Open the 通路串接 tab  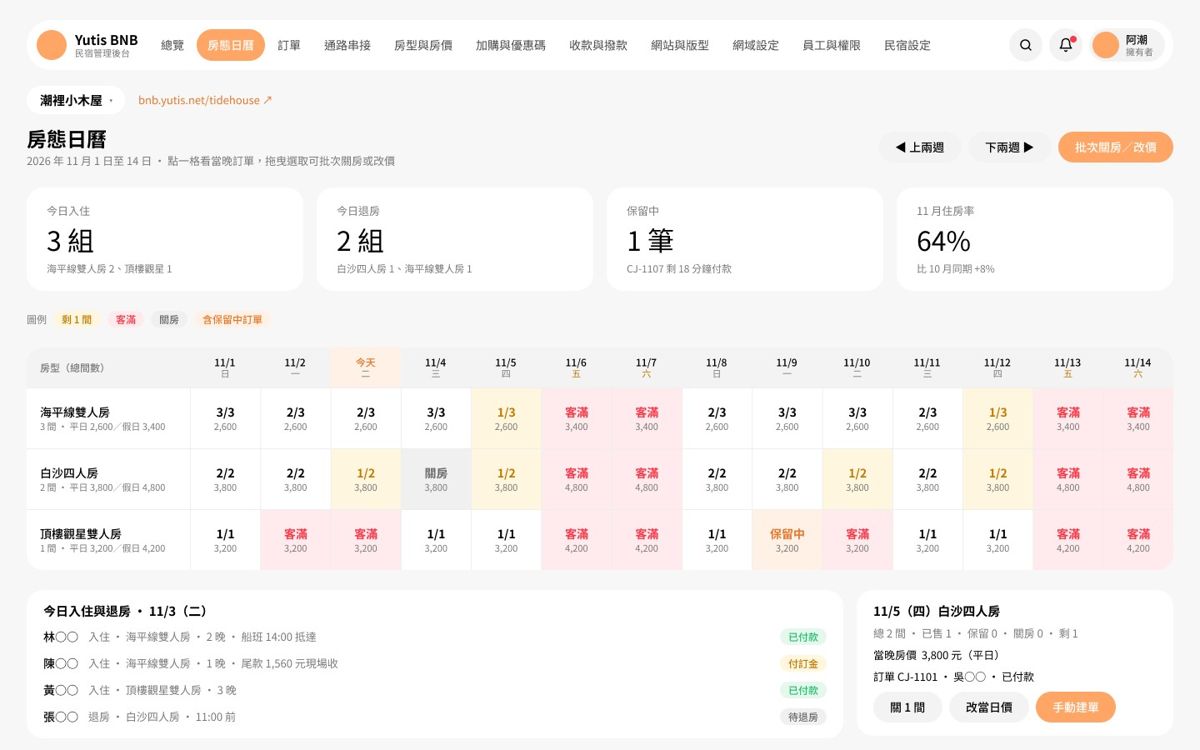pyautogui.click(x=347, y=45)
